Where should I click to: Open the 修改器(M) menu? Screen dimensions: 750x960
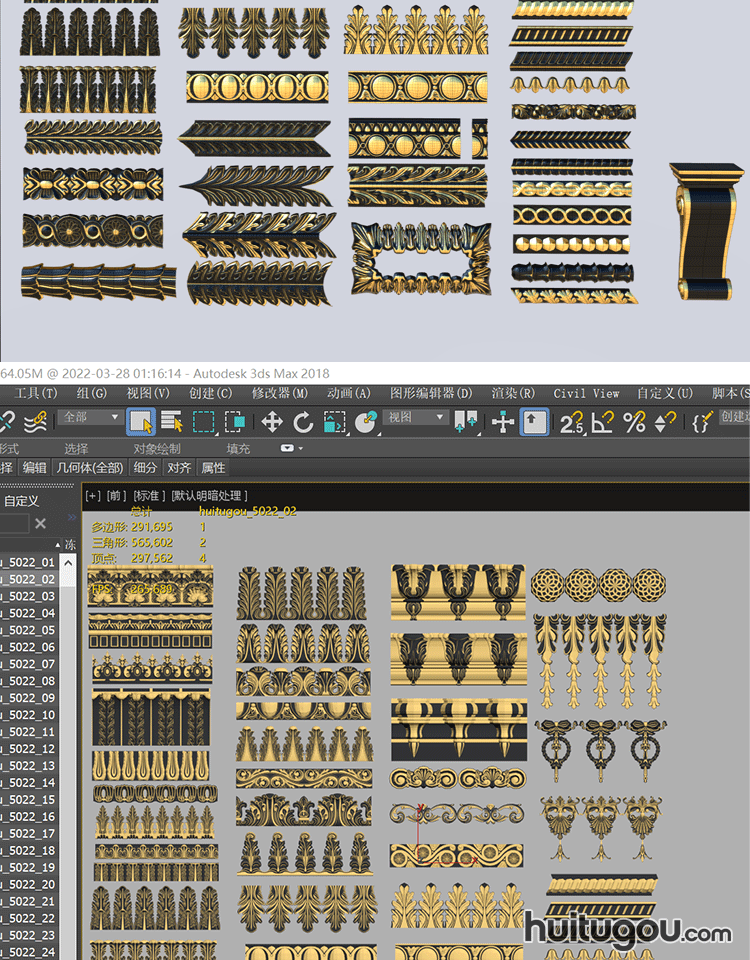279,393
